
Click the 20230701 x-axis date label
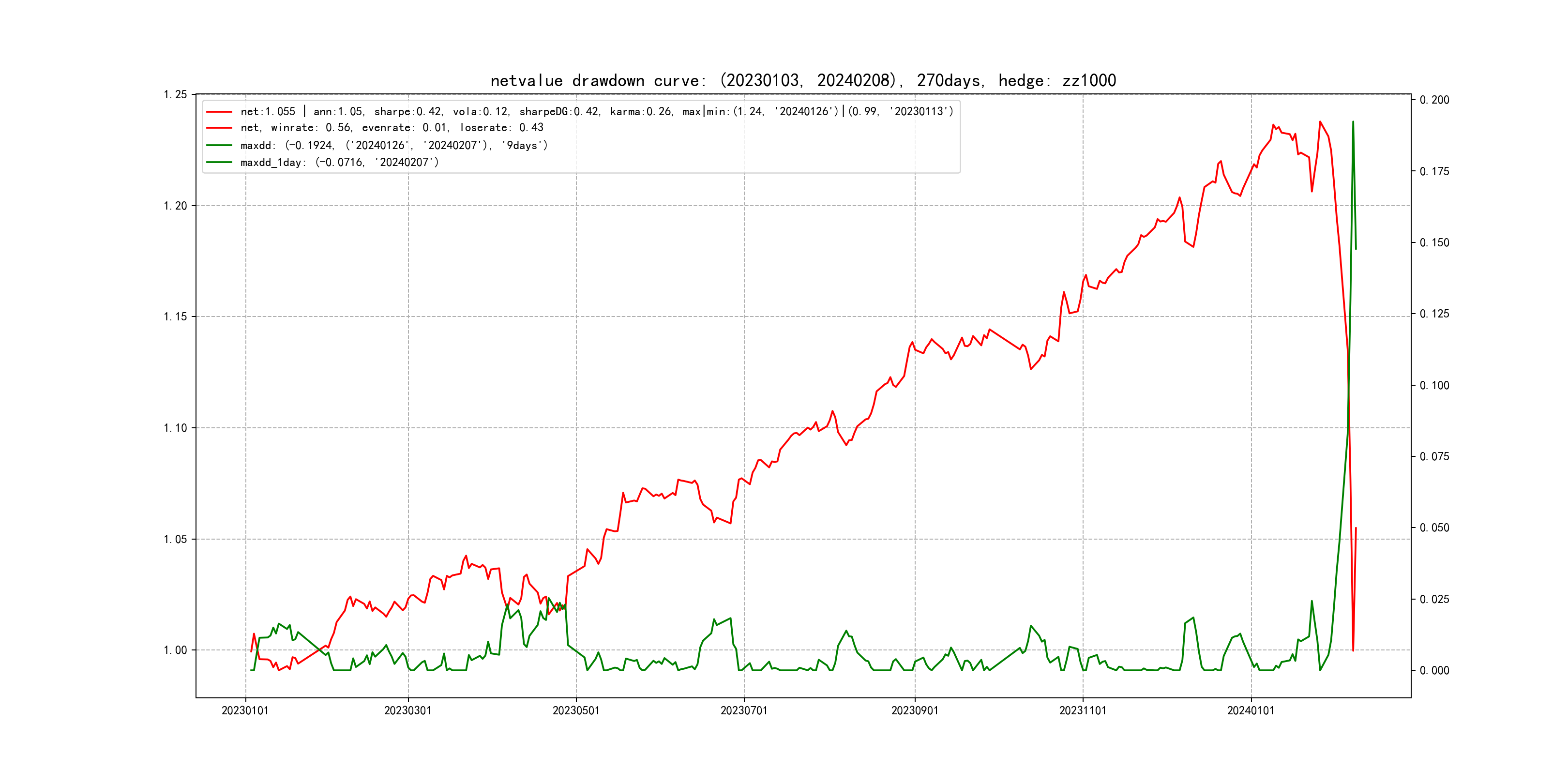point(744,710)
